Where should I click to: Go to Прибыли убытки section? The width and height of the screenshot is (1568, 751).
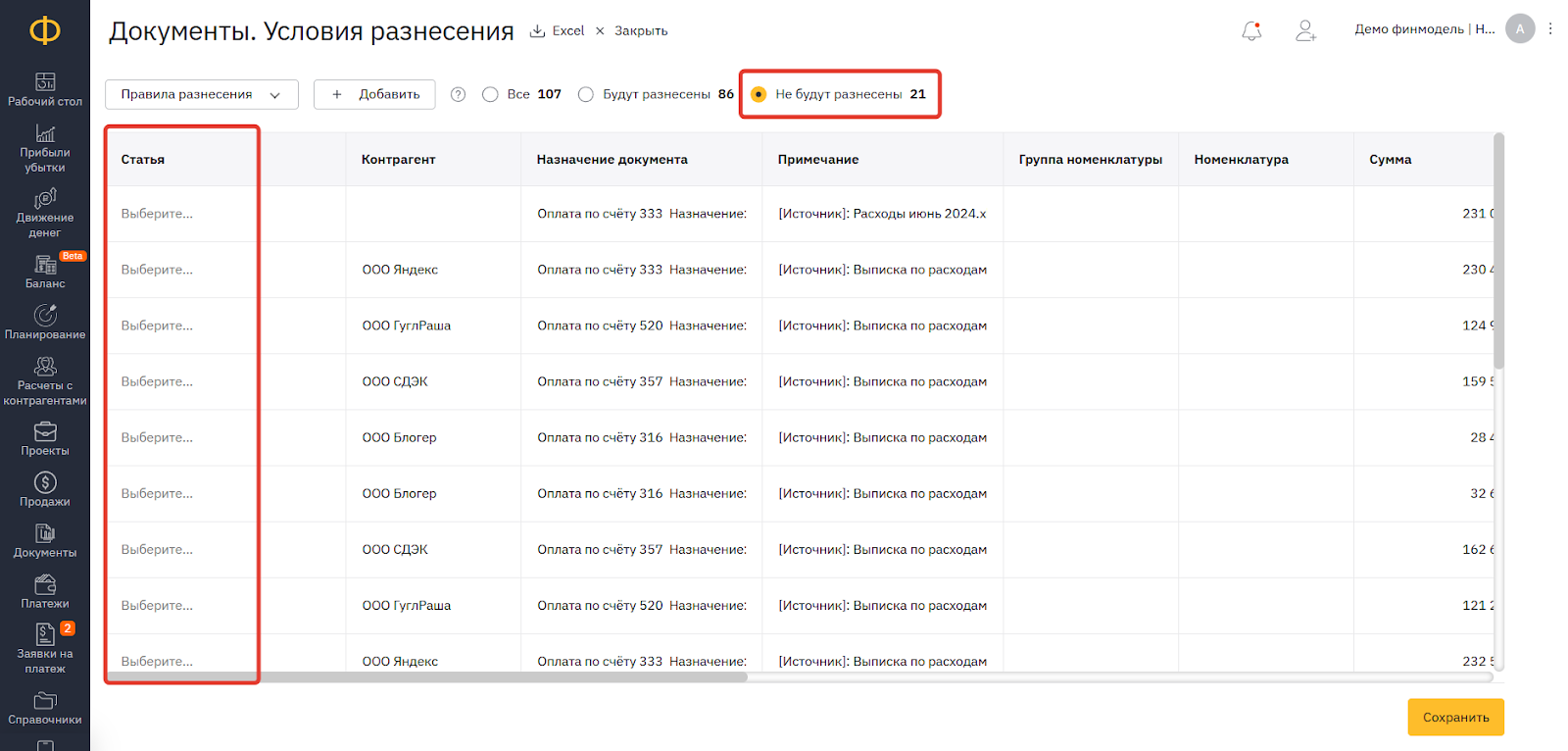click(x=45, y=148)
